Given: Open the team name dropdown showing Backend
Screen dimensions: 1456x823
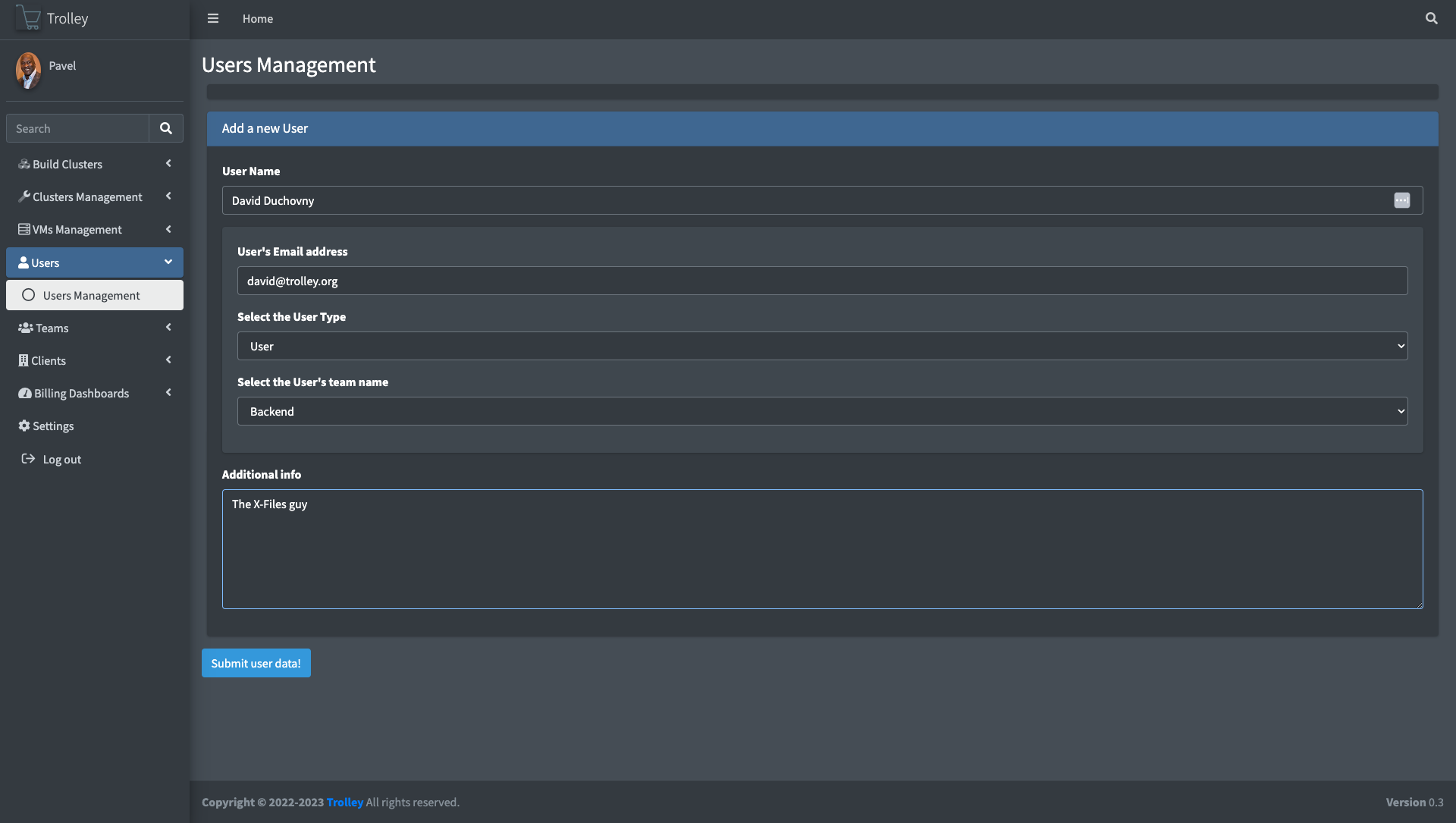Looking at the screenshot, I should (x=822, y=411).
